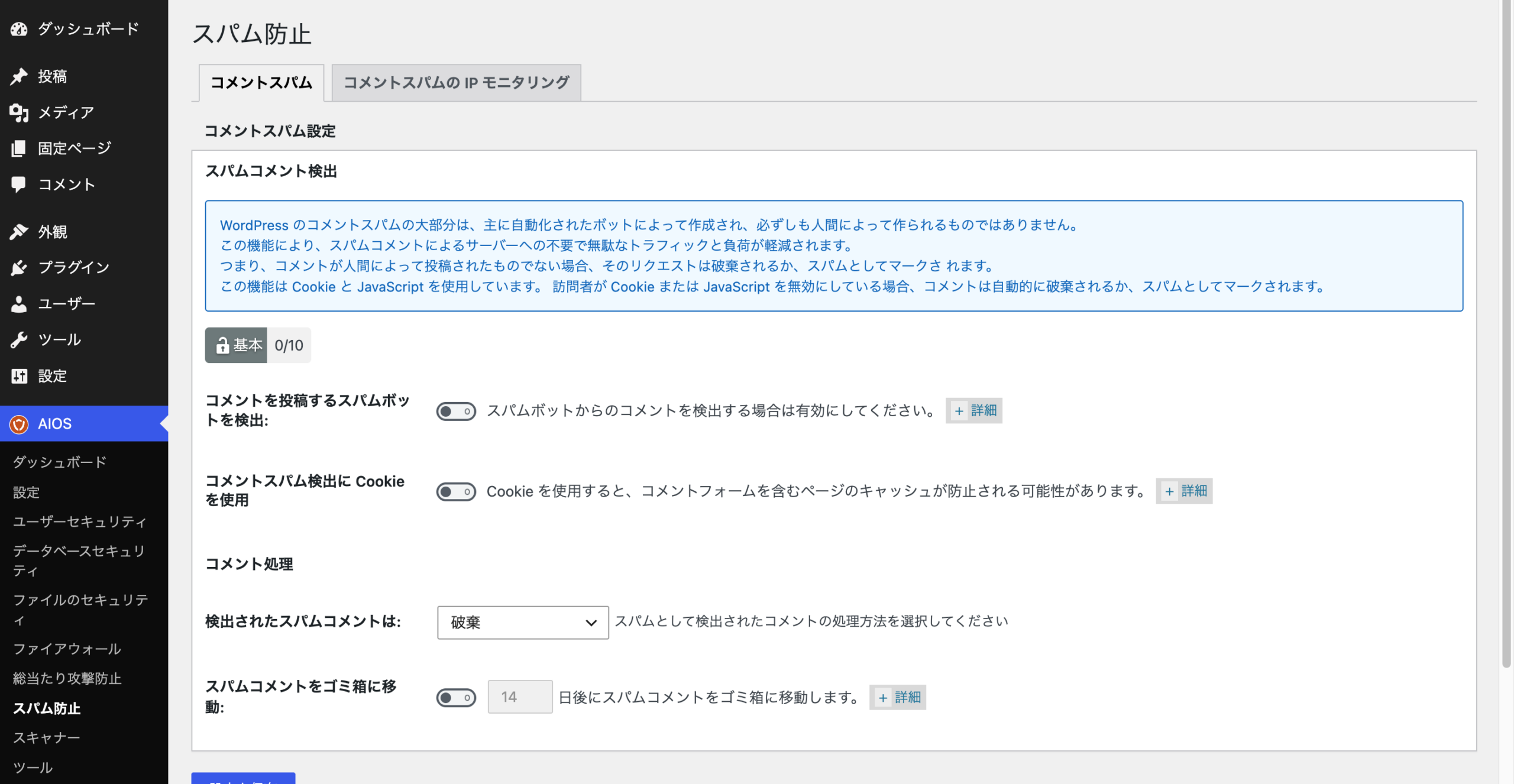Click the plug icon beside プラグイン
Viewport: 1514px width, 784px height.
click(19, 268)
